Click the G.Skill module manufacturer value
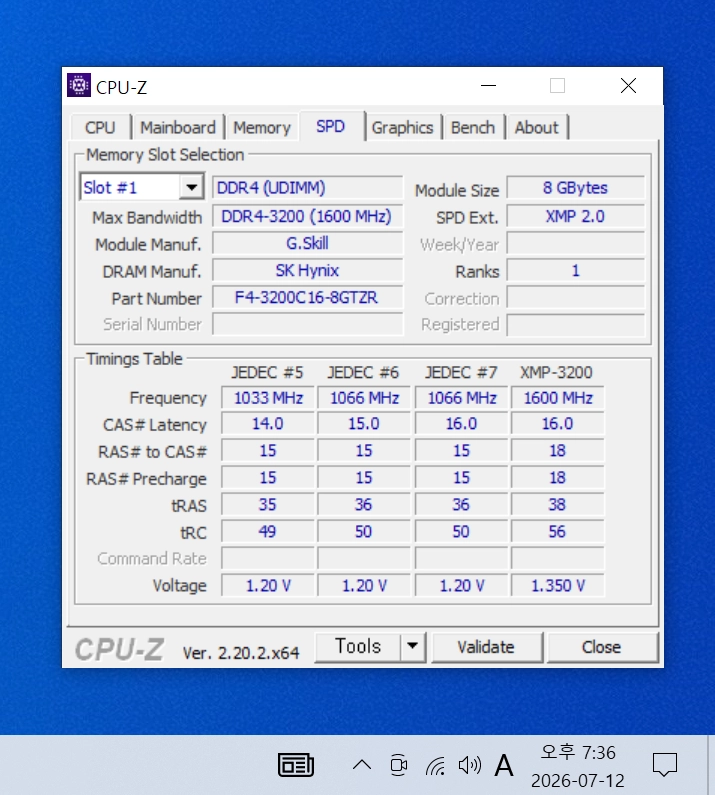 pos(307,243)
